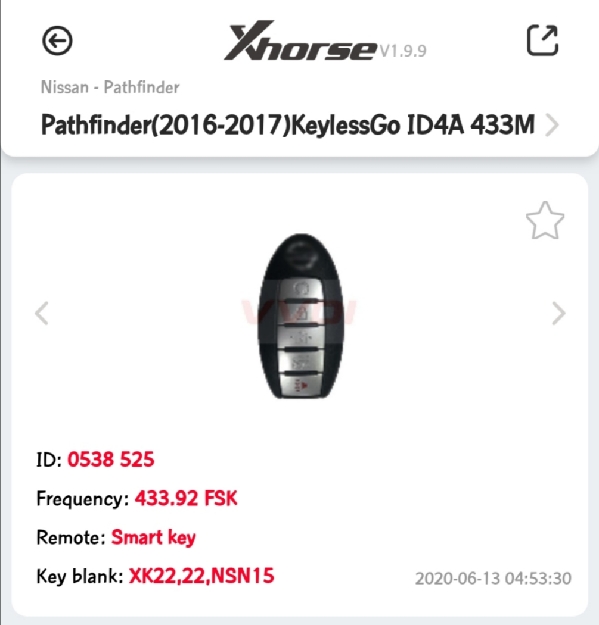
Task: Click the Smart key remote type
Action: [x=153, y=537]
